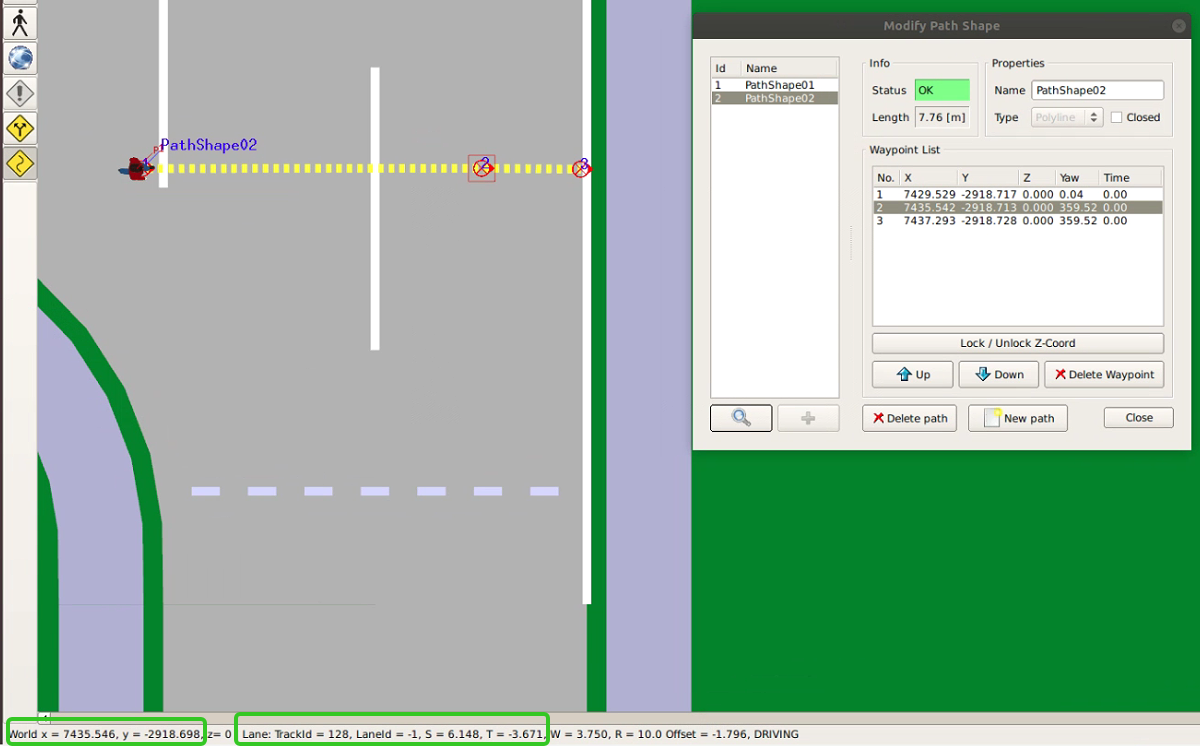This screenshot has height=746, width=1200.
Task: Select the Y-junction road sign tool
Action: click(19, 128)
